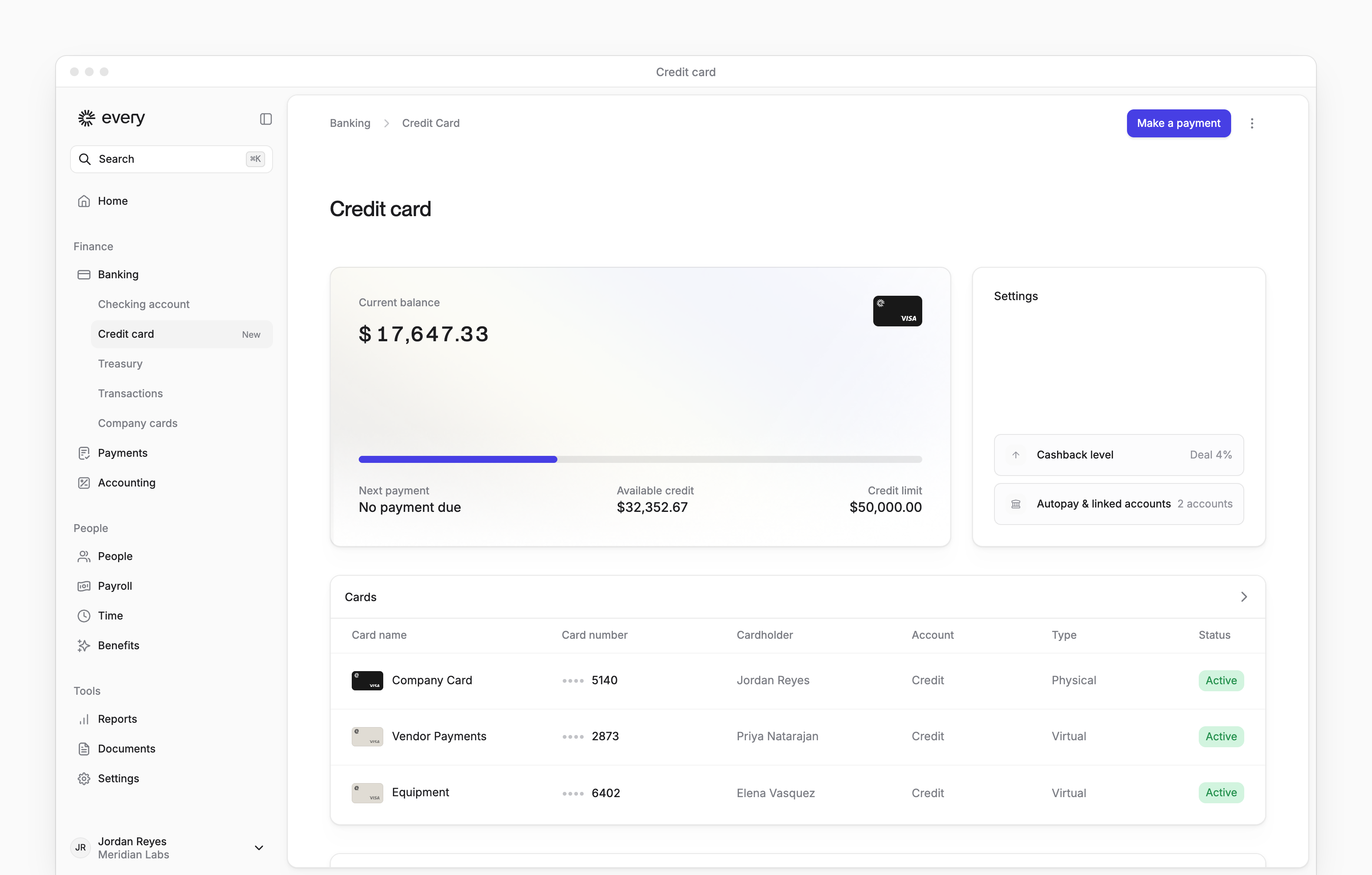Click the Autopay bank building icon
Viewport: 1372px width, 875px height.
[x=1015, y=504]
